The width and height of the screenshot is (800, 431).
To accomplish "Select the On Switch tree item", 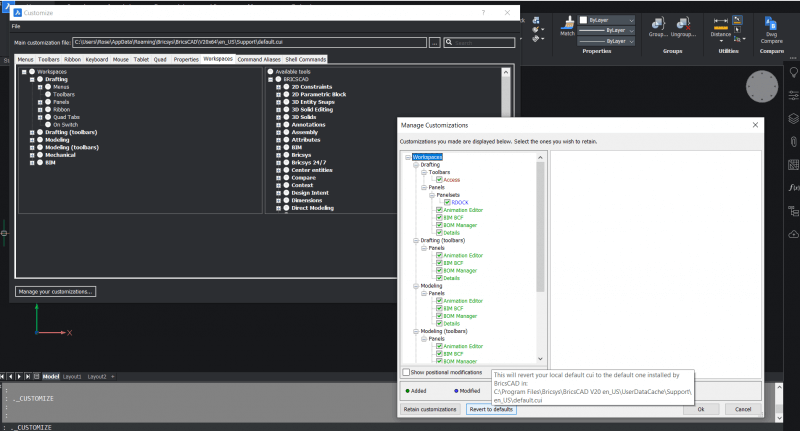I will click(65, 124).
